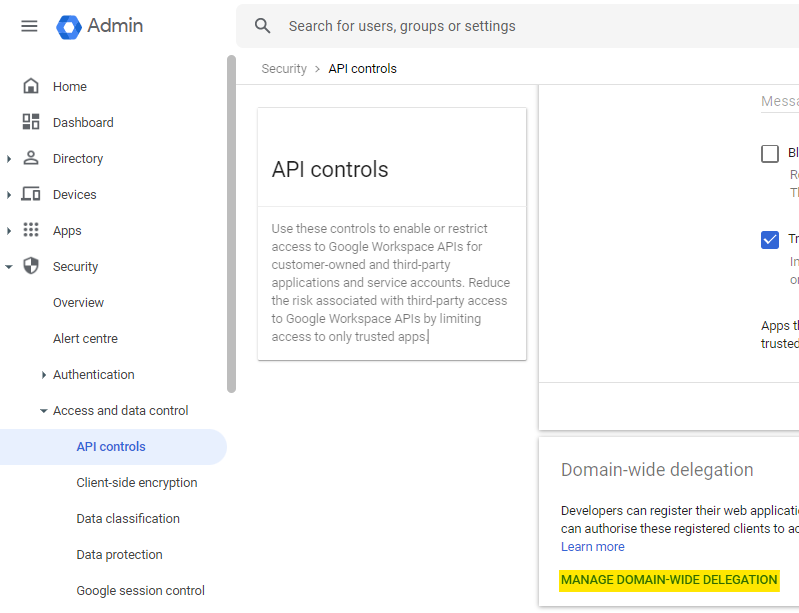This screenshot has height=613, width=799.
Task: Click the Directory person icon
Action: (x=31, y=158)
